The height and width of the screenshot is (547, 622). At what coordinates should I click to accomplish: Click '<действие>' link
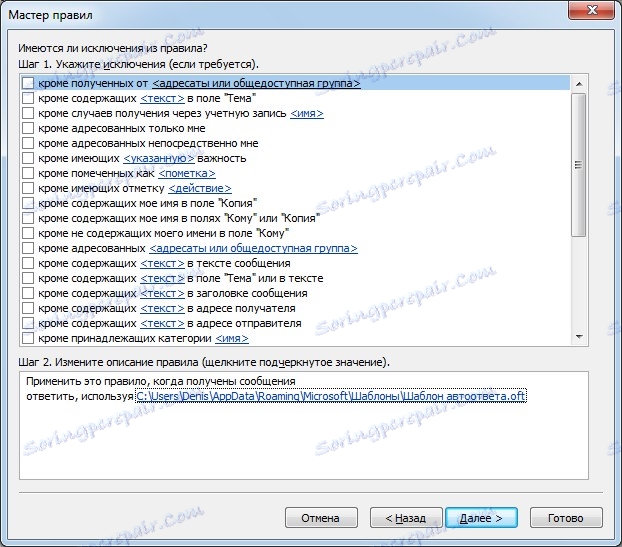[x=200, y=188]
